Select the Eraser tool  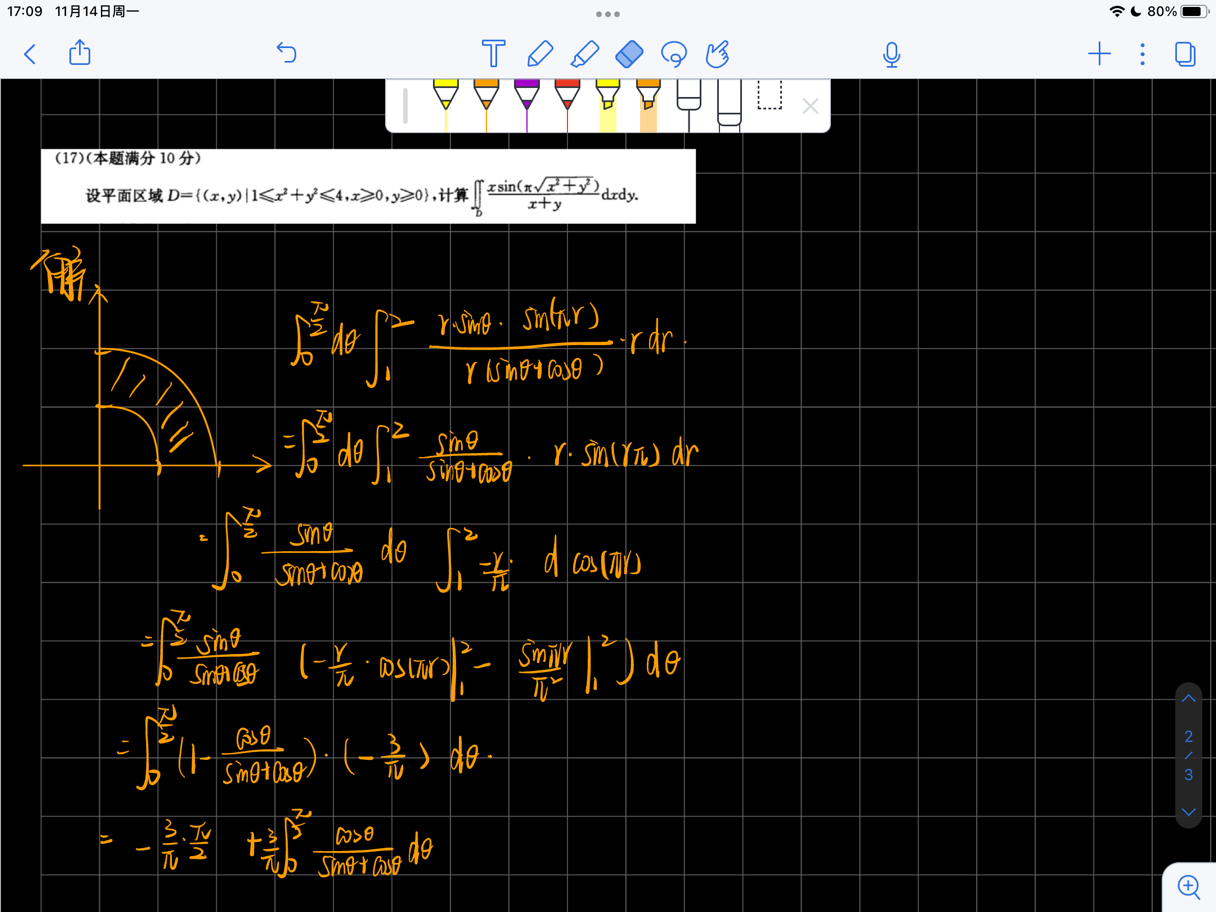coord(629,53)
